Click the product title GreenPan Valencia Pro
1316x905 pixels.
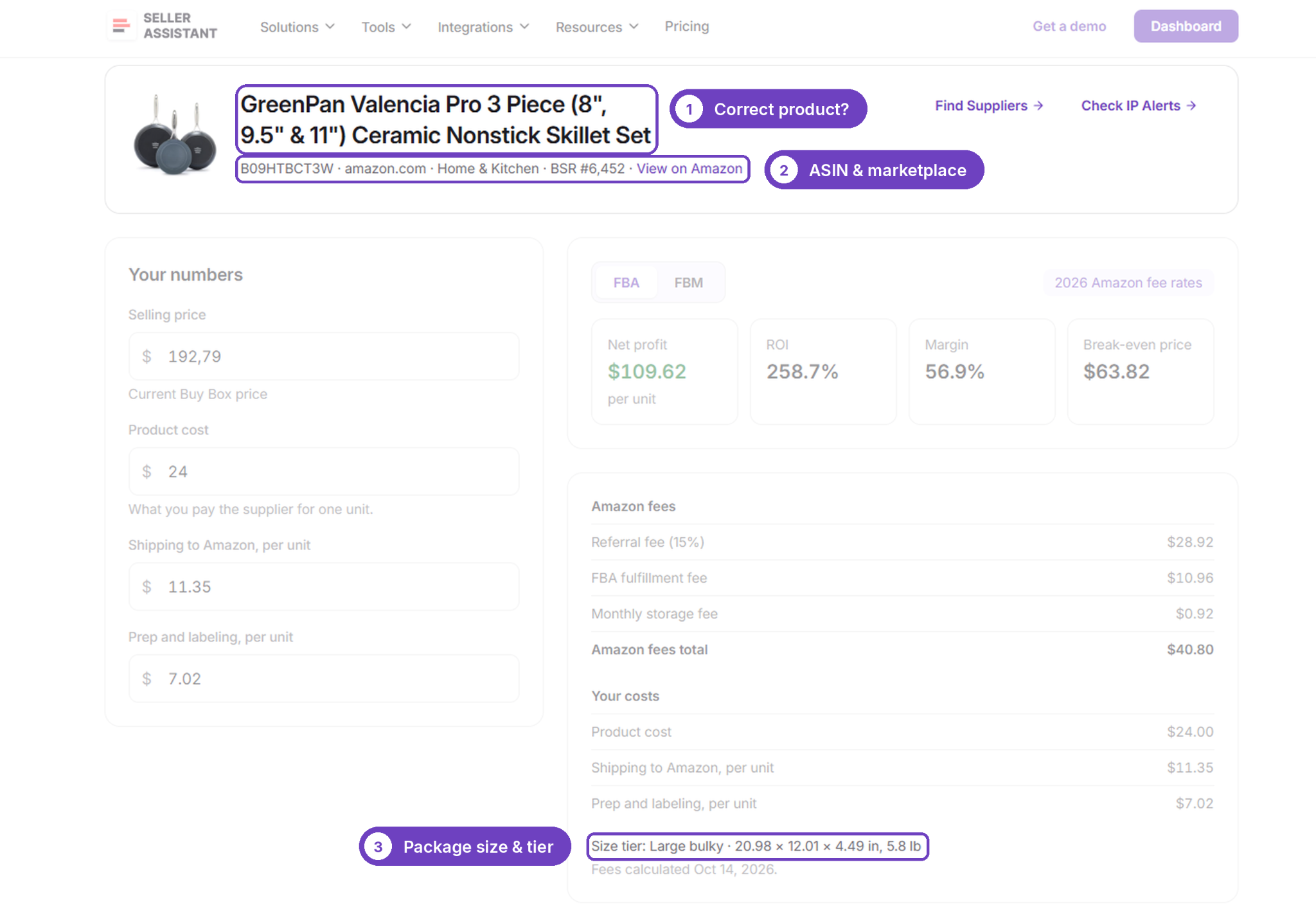pyautogui.click(x=446, y=120)
